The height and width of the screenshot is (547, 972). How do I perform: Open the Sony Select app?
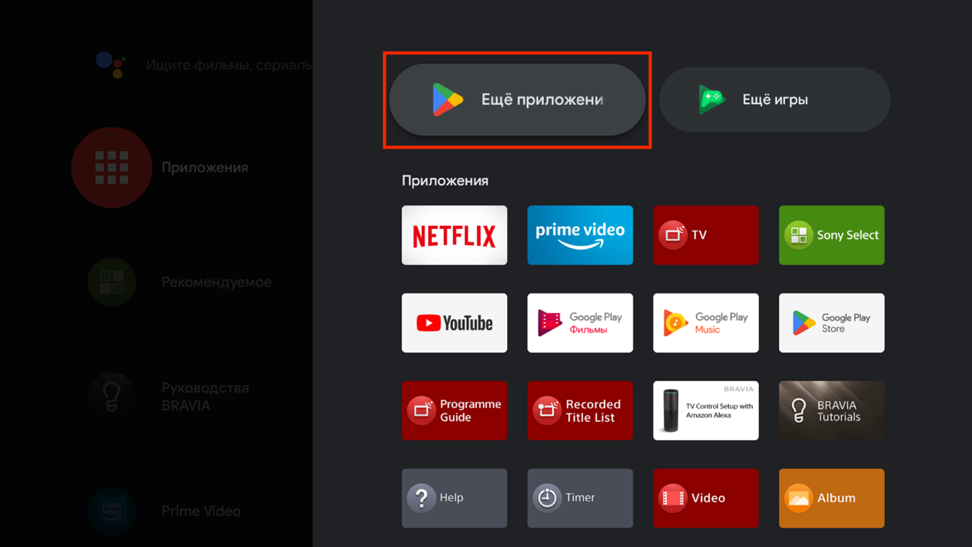[832, 235]
